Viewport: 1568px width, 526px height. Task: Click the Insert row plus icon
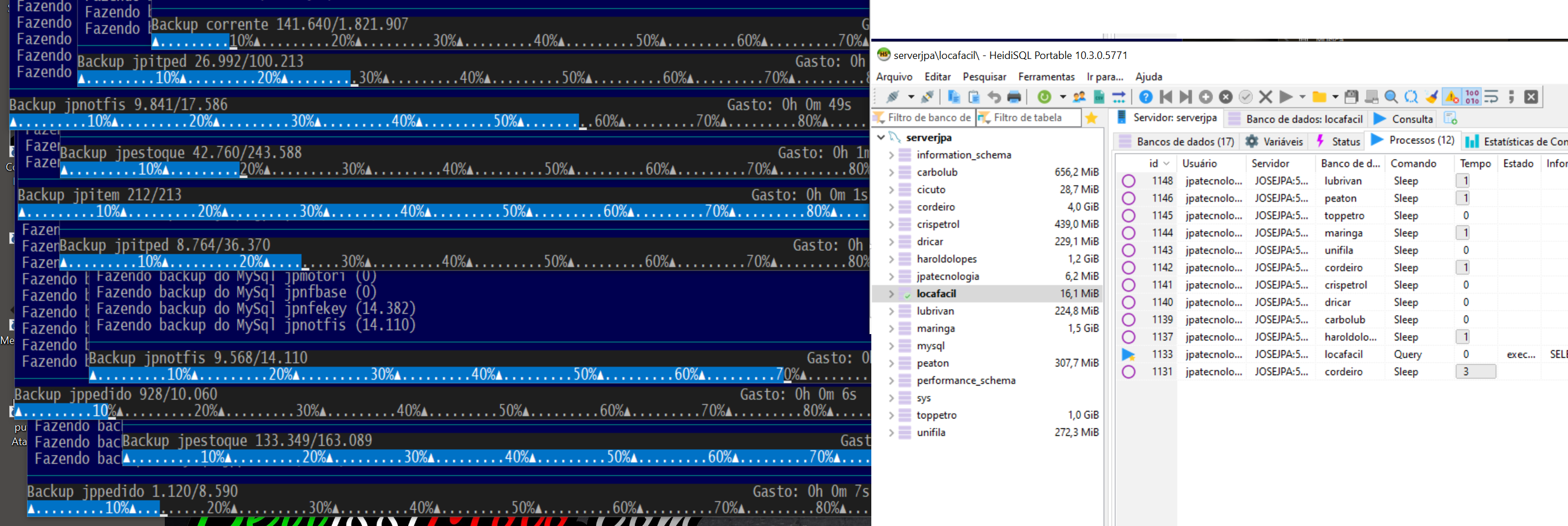point(1206,97)
